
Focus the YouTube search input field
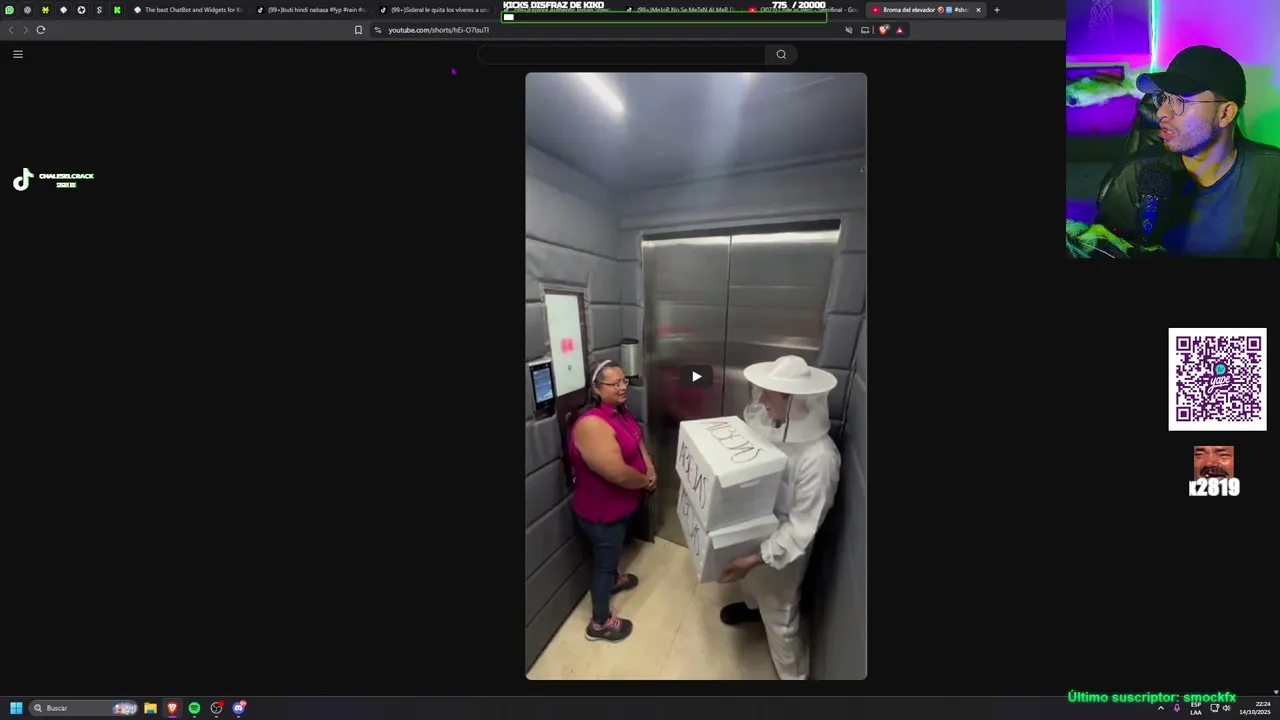[622, 54]
